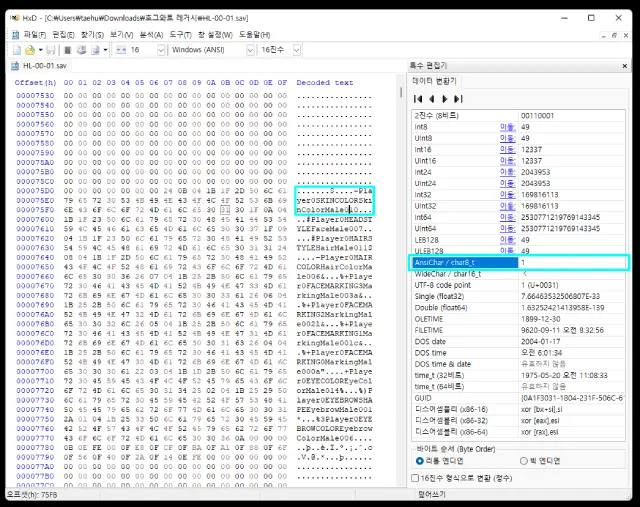Select the 리틀 엔디언 radio button
The width and height of the screenshot is (640, 507).
pyautogui.click(x=420, y=461)
